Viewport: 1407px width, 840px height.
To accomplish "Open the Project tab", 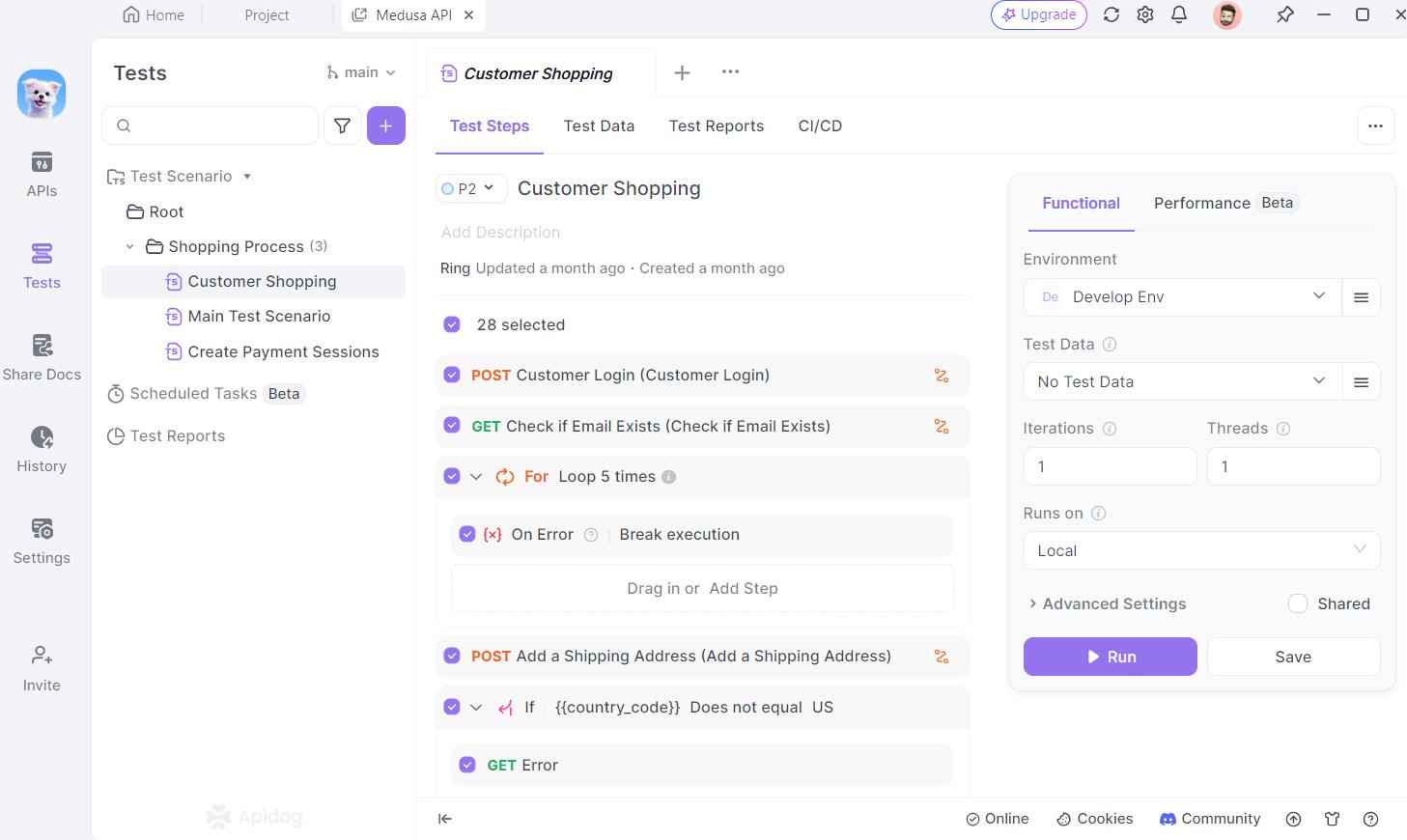I will click(x=267, y=15).
